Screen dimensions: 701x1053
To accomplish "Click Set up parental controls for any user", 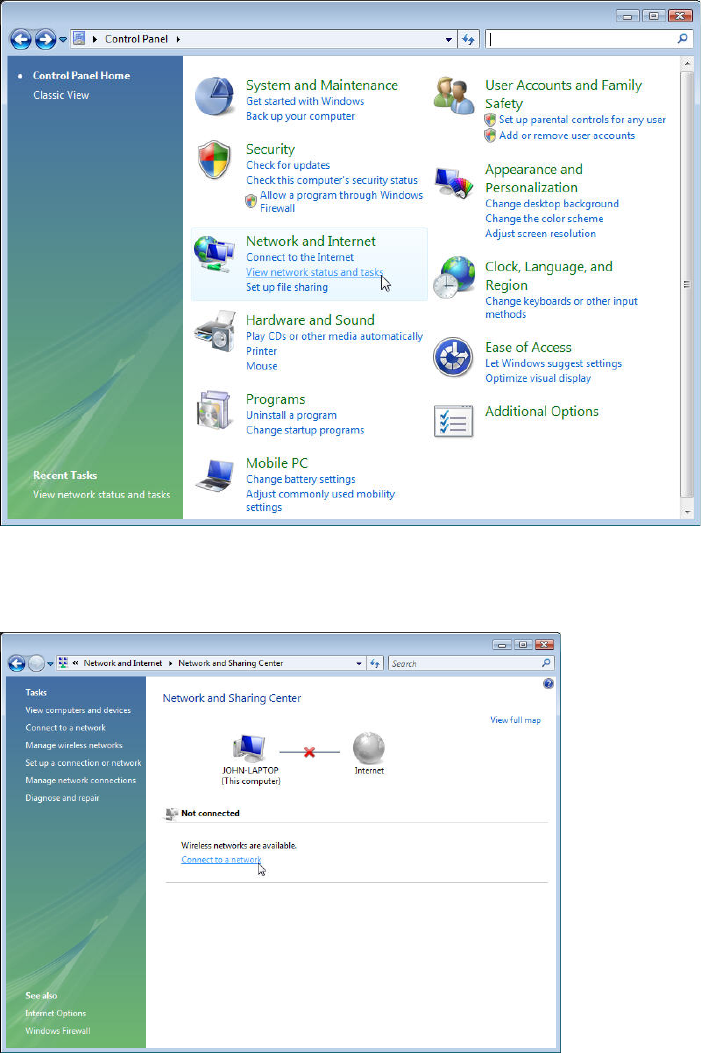I will click(582, 120).
